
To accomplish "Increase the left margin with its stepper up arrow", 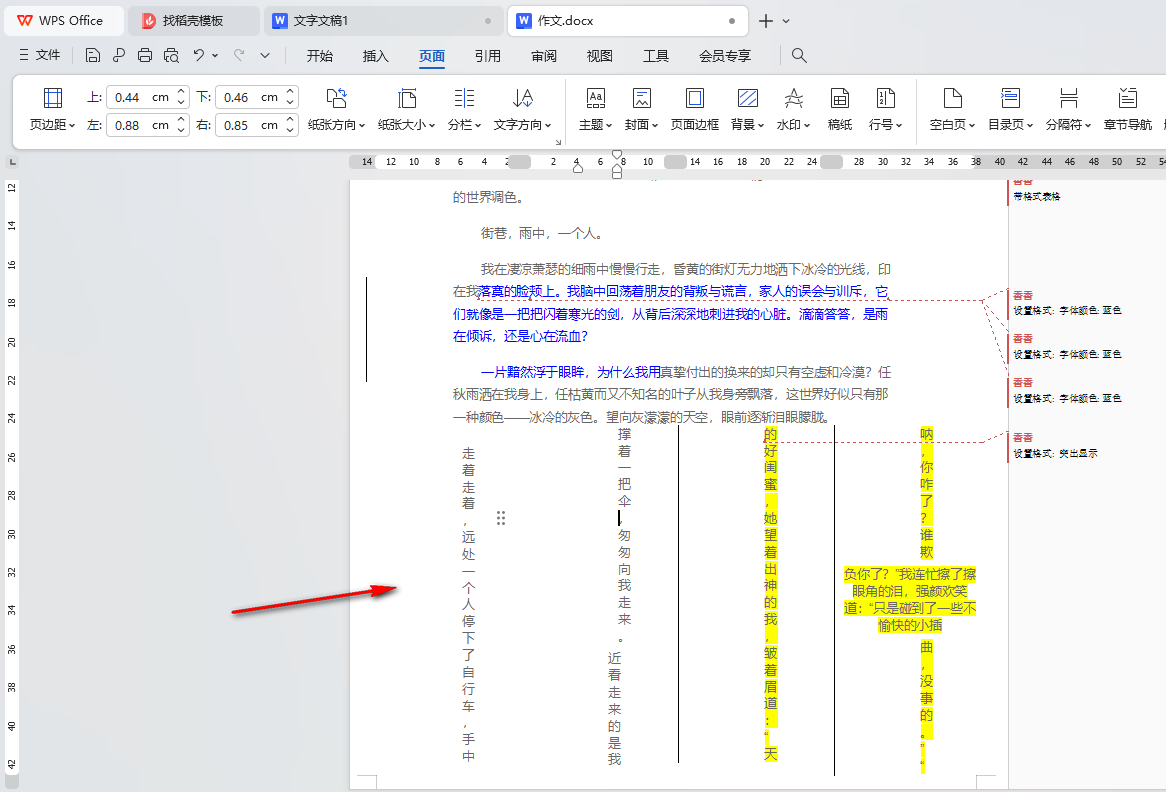I will pos(181,120).
